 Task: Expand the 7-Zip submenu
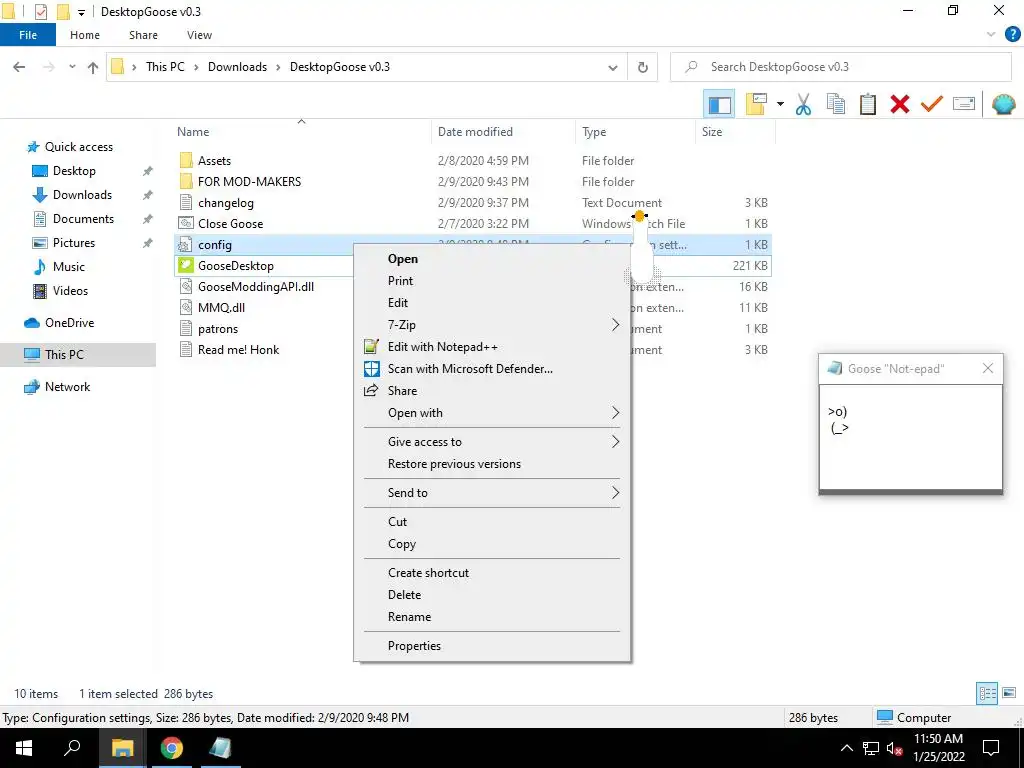(x=492, y=325)
